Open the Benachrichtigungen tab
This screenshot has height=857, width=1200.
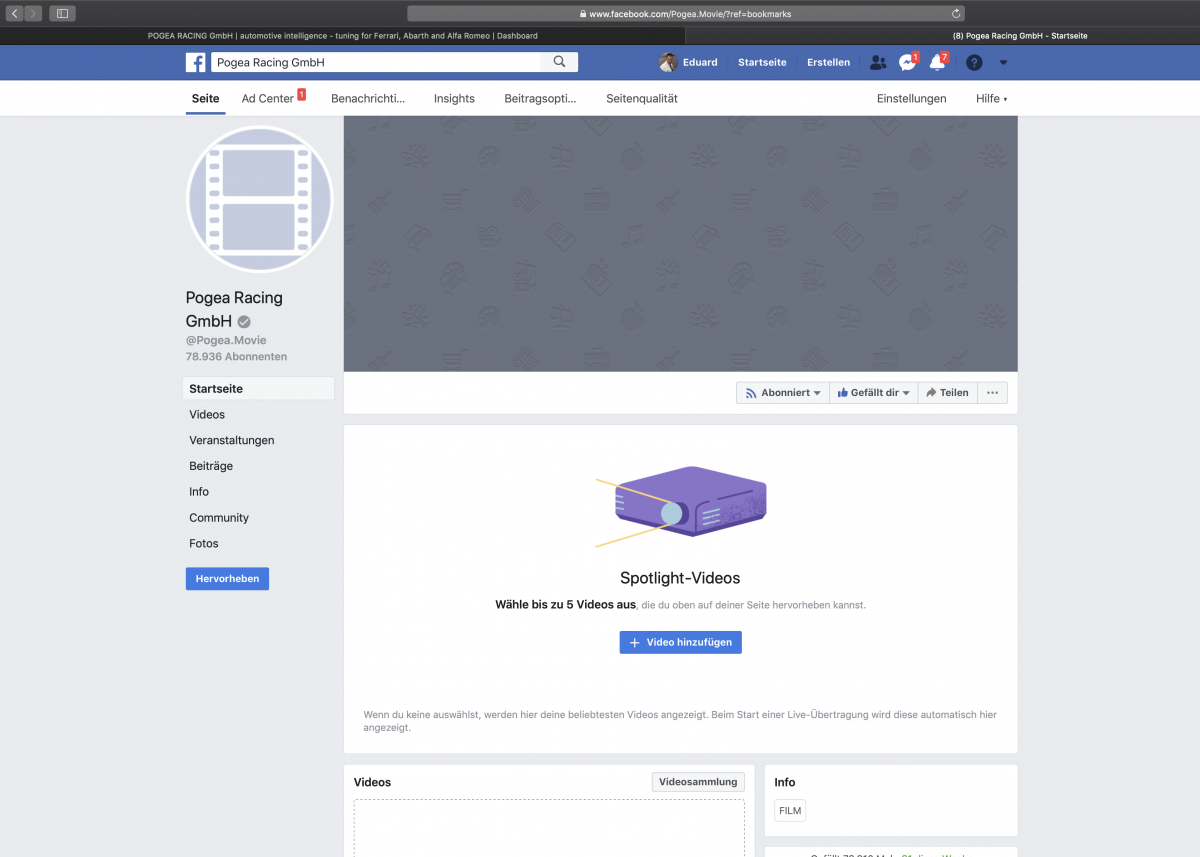click(x=368, y=98)
